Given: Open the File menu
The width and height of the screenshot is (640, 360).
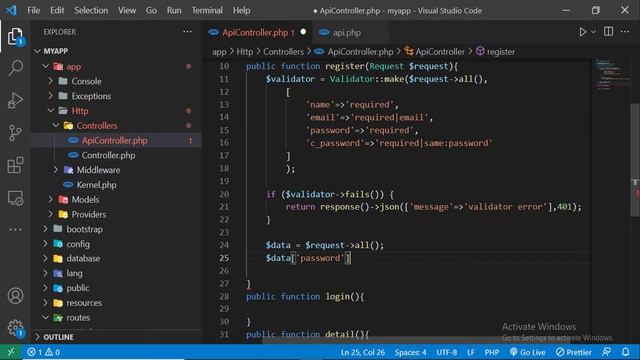Looking at the screenshot, I should pos(33,10).
